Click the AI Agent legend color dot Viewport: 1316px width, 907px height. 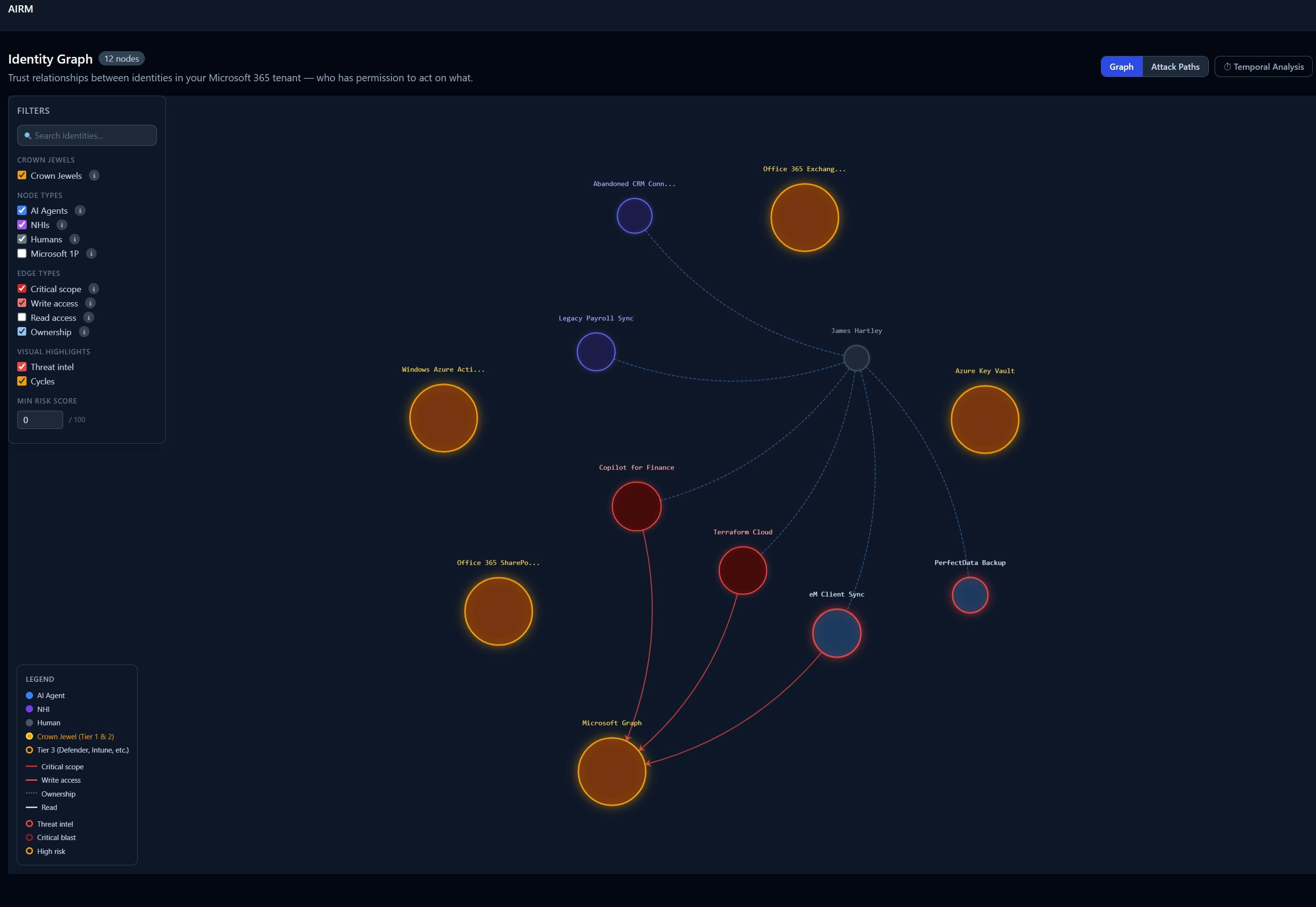(x=30, y=696)
